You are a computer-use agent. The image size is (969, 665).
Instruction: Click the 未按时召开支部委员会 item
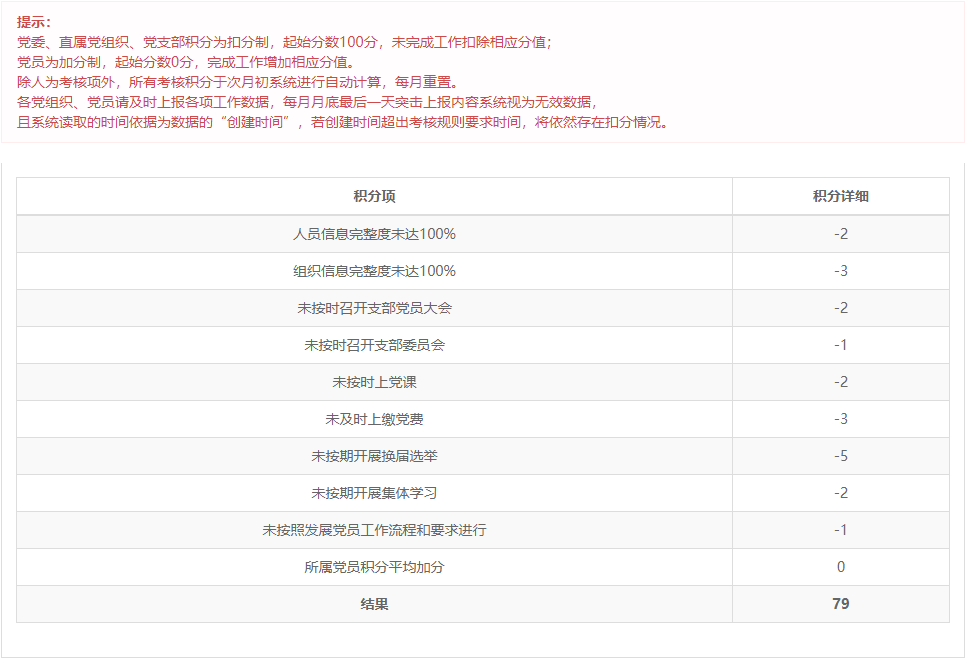[374, 345]
